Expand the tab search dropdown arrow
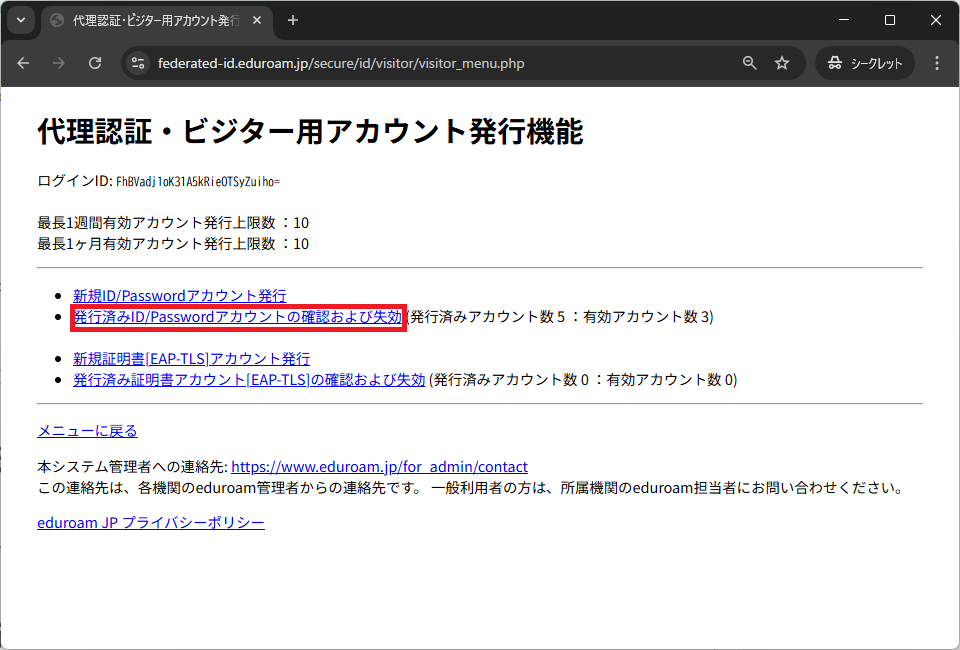This screenshot has height=650, width=960. tap(20, 20)
